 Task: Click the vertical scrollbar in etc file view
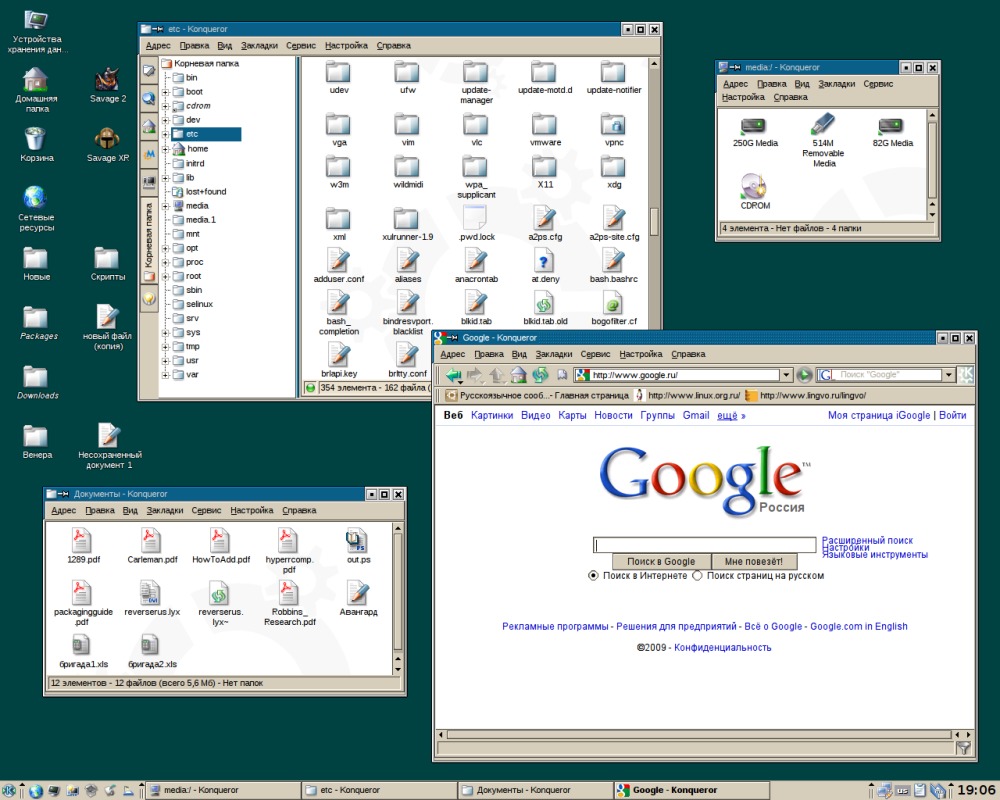[654, 221]
